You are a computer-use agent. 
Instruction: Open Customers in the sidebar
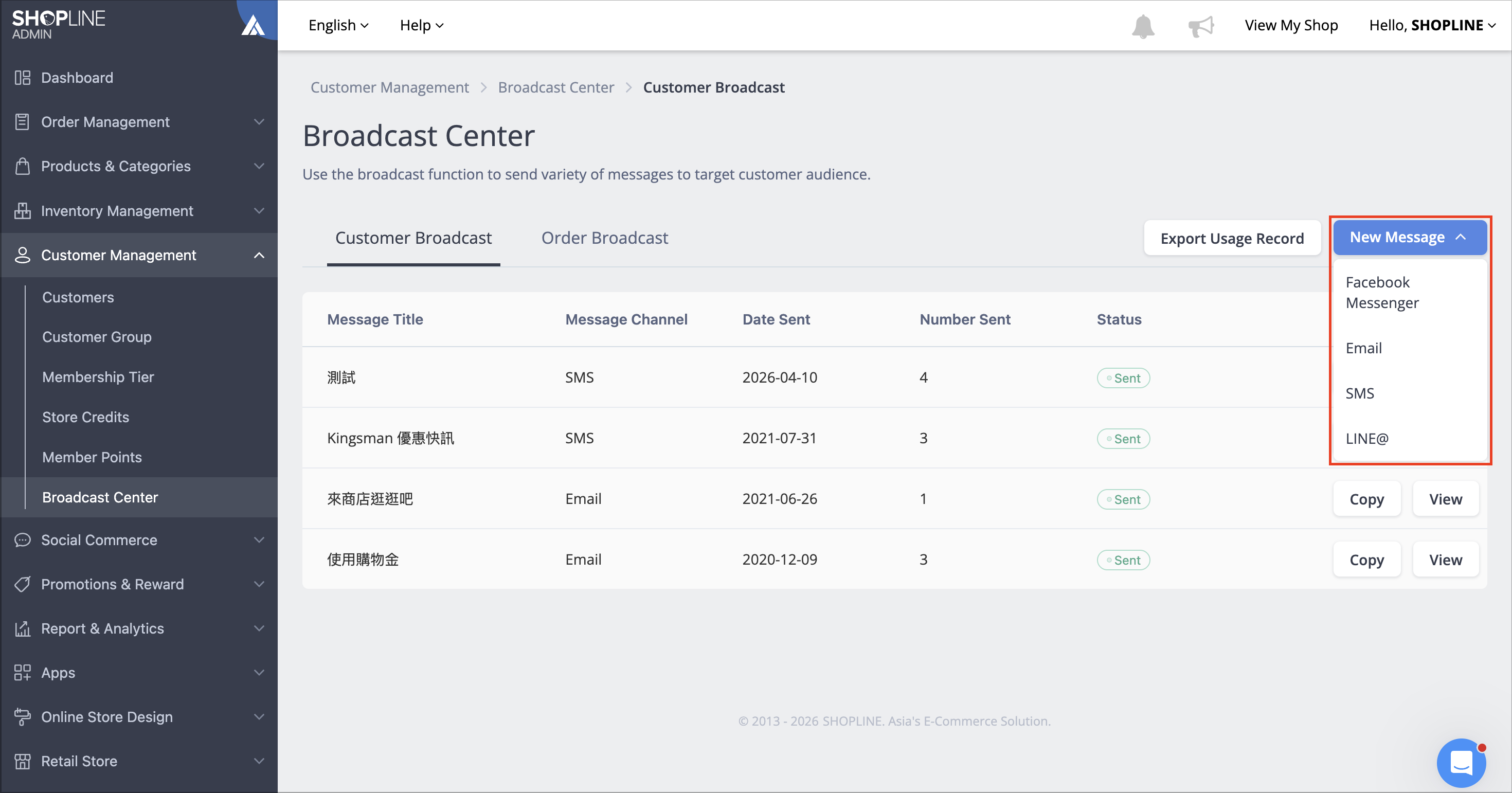click(x=78, y=297)
